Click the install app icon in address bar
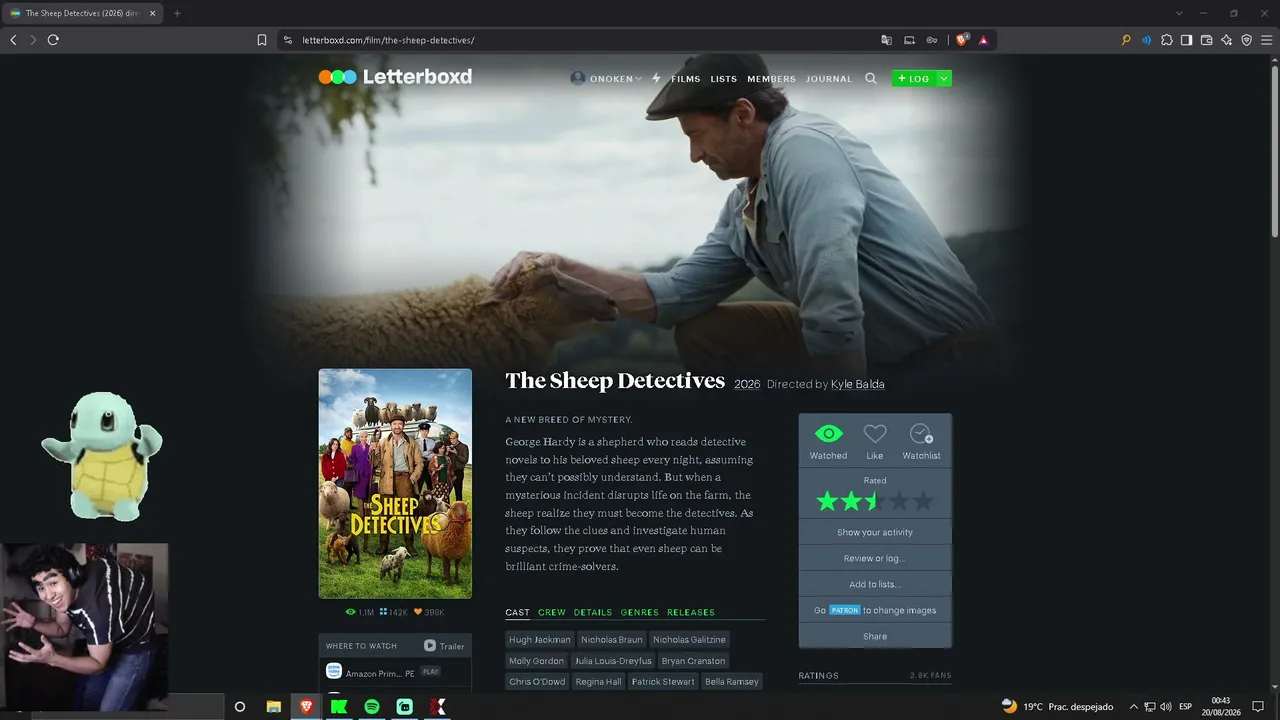 [909, 40]
